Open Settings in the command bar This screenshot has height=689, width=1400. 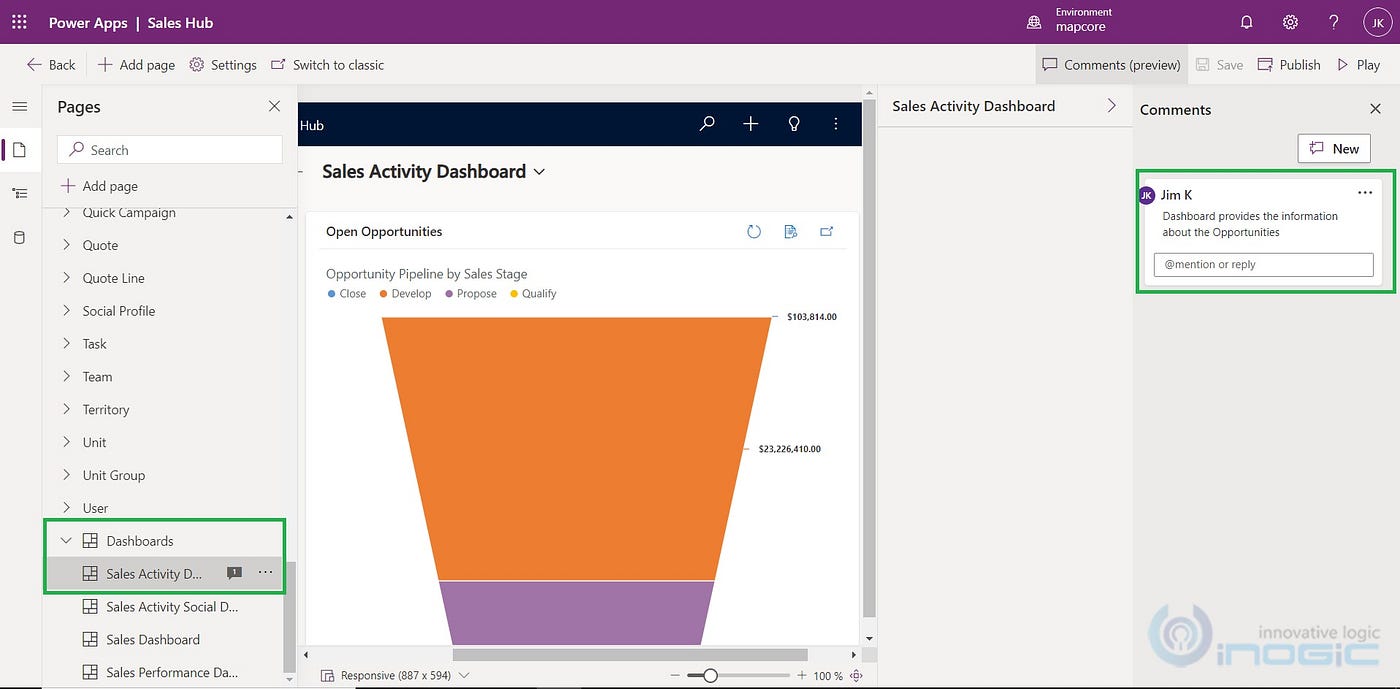[223, 65]
